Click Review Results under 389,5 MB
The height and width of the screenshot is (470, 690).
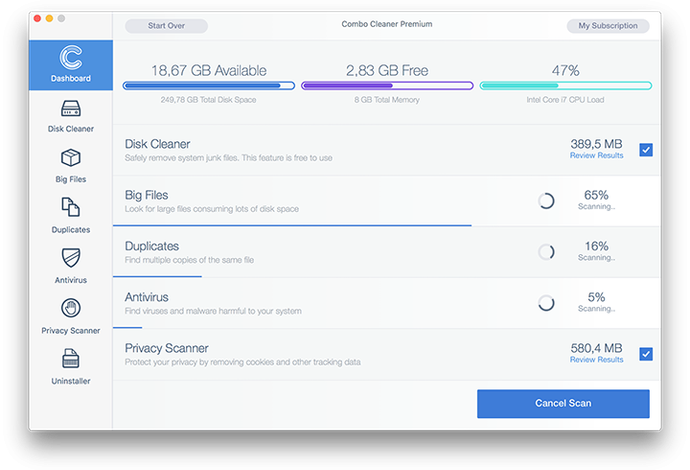[x=596, y=156]
